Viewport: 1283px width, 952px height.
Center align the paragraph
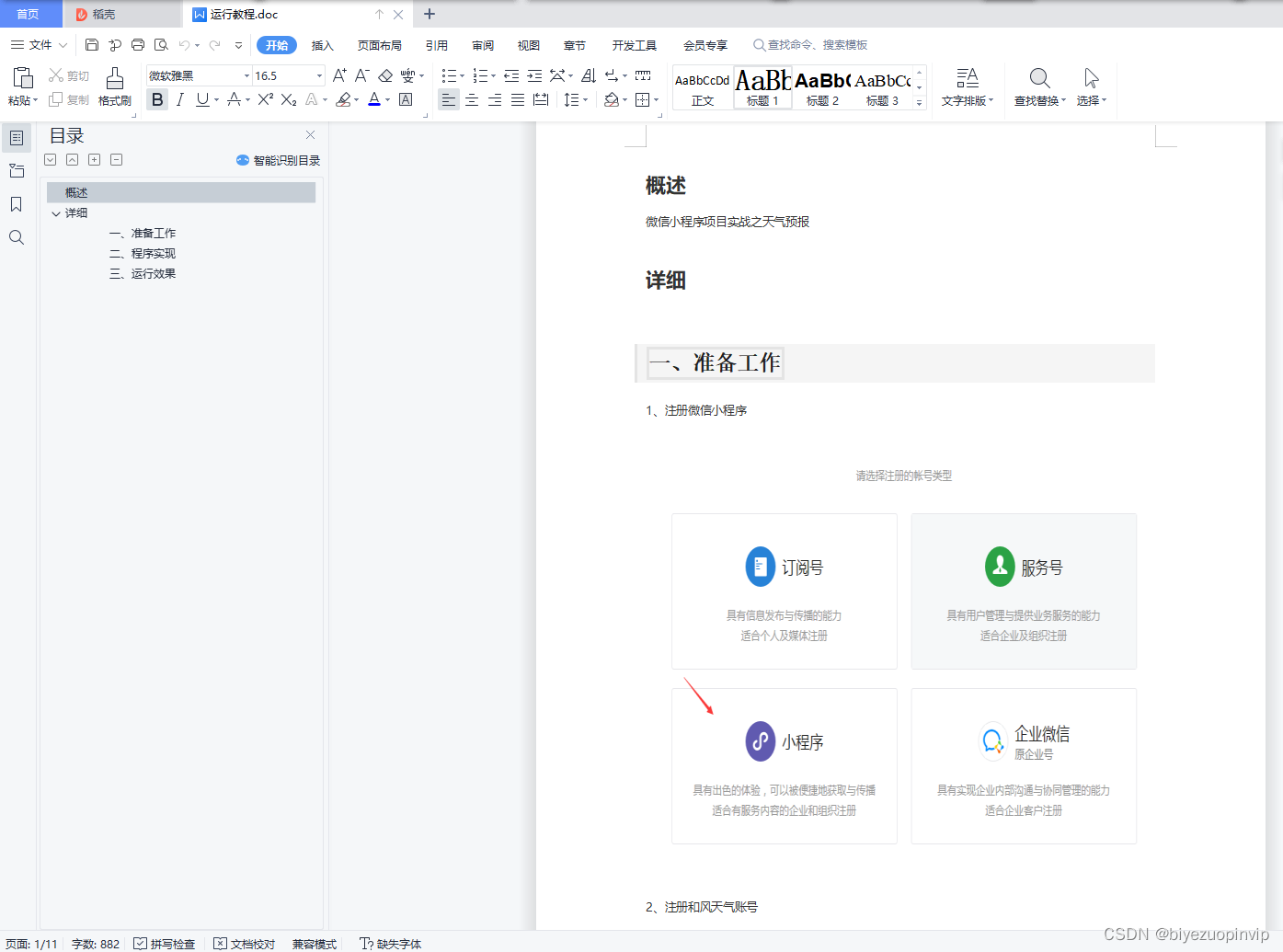point(472,99)
